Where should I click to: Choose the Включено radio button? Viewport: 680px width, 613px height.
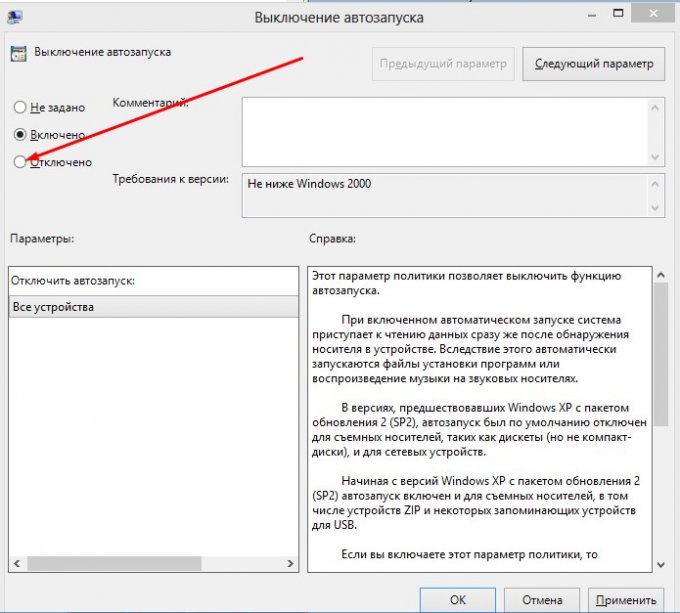pyautogui.click(x=20, y=134)
